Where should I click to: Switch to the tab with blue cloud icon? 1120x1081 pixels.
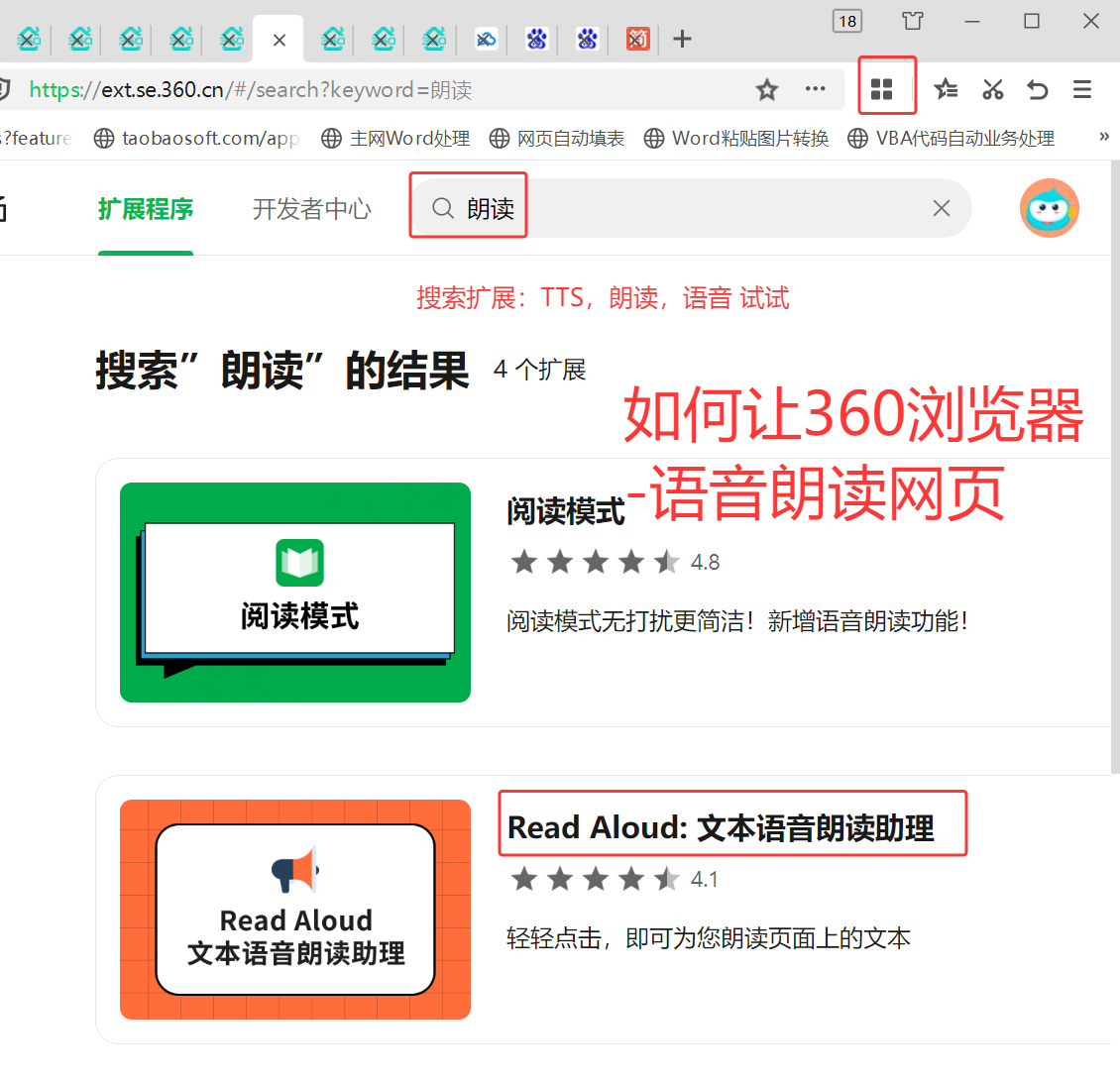coord(486,39)
